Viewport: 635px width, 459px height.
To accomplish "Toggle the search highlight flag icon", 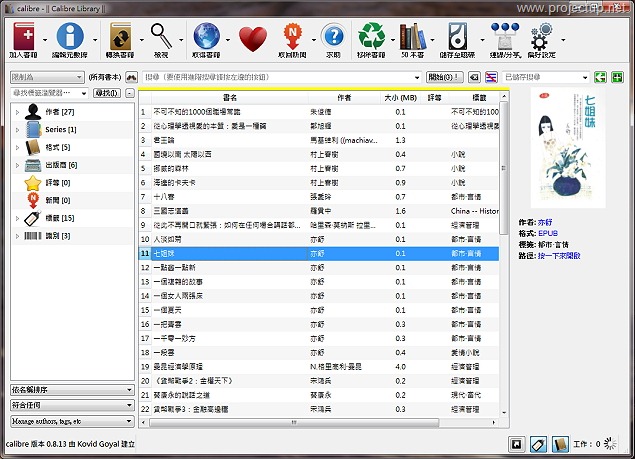I will tap(492, 77).
